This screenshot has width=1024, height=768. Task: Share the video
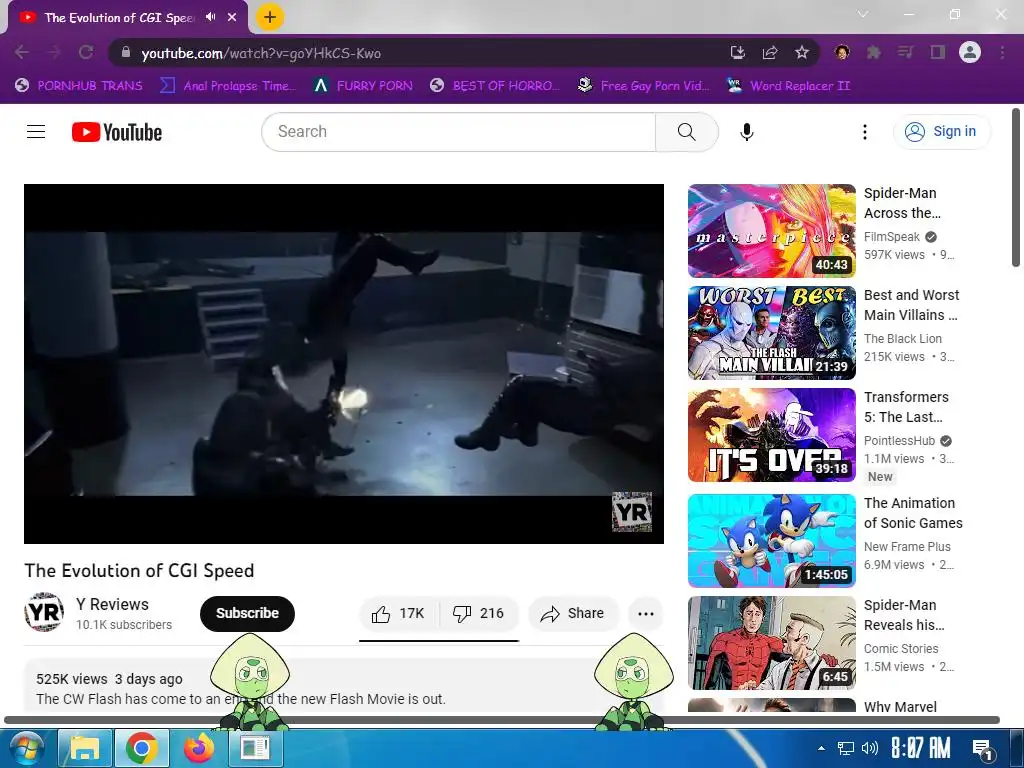(573, 613)
